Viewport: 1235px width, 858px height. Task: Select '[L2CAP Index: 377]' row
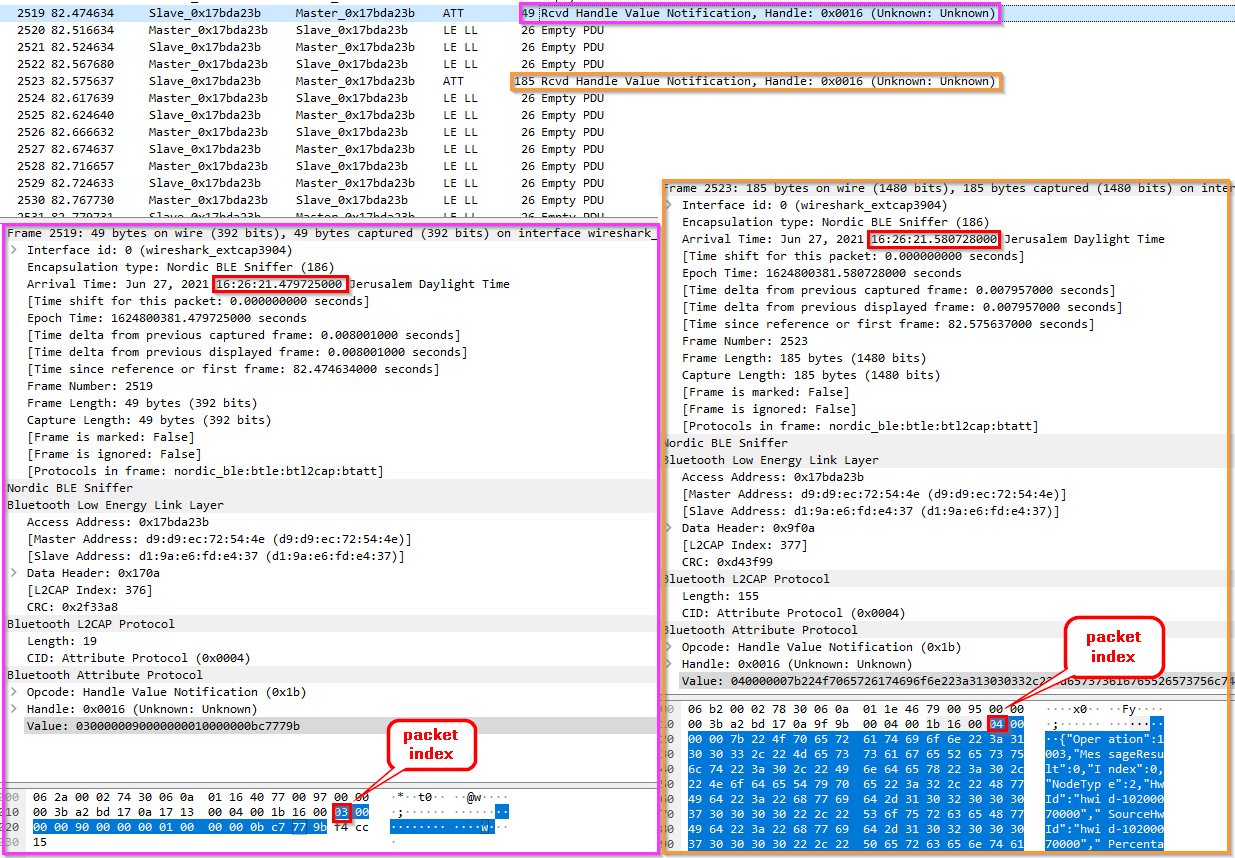pyautogui.click(x=744, y=545)
